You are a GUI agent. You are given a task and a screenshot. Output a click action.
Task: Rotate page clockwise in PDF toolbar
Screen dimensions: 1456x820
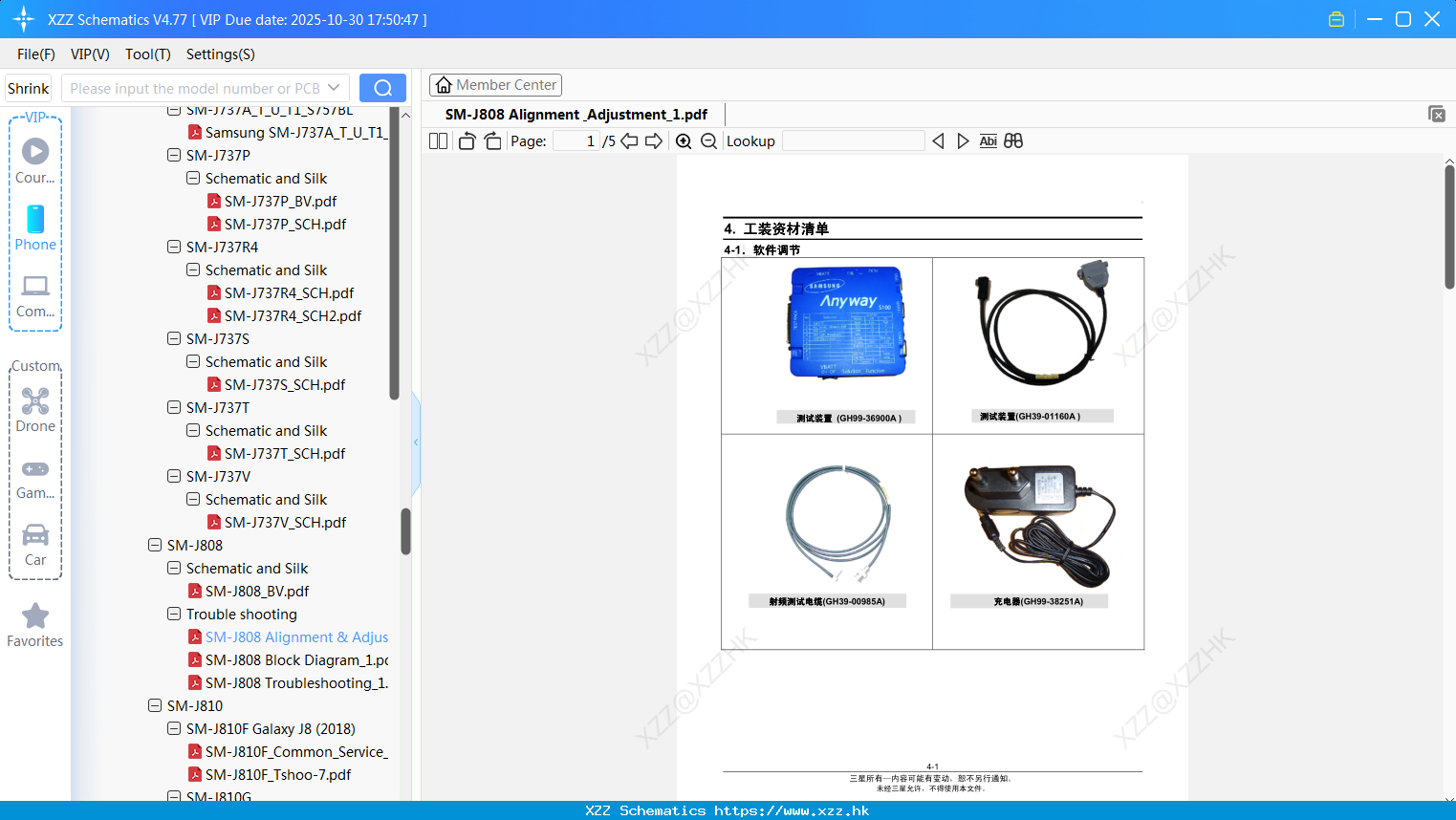[492, 141]
